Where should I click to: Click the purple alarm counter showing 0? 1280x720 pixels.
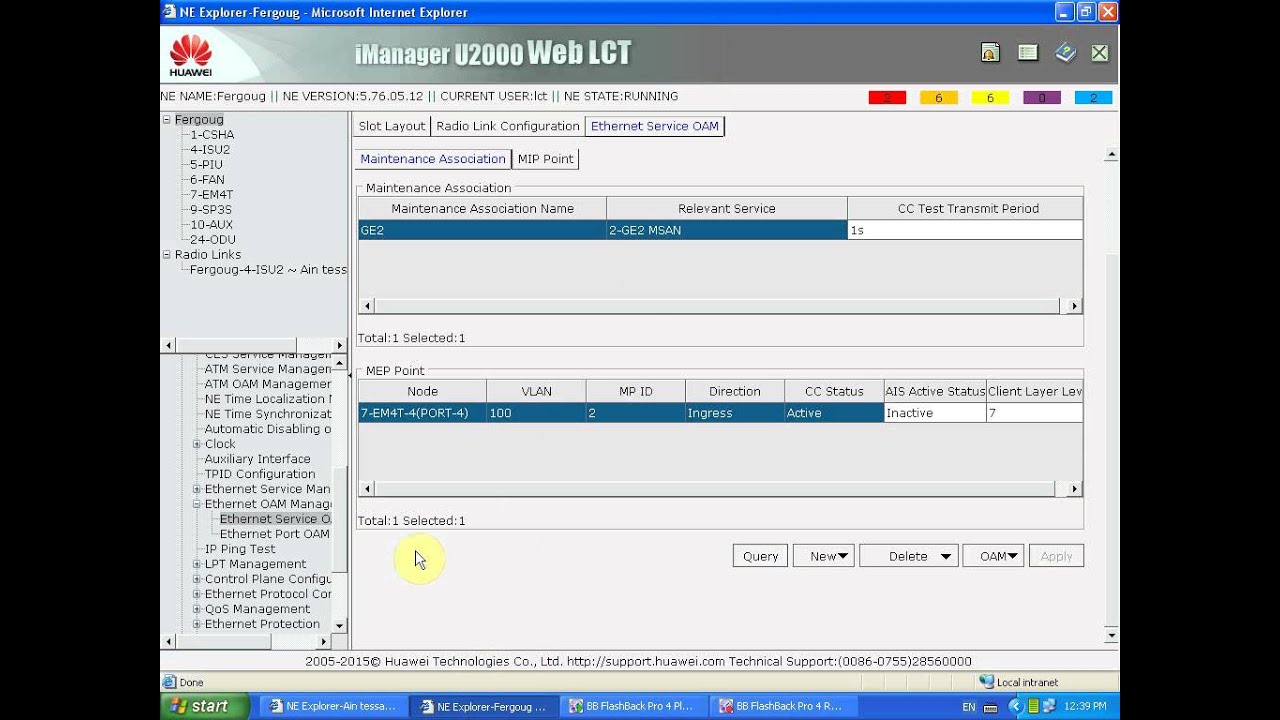(x=1042, y=98)
